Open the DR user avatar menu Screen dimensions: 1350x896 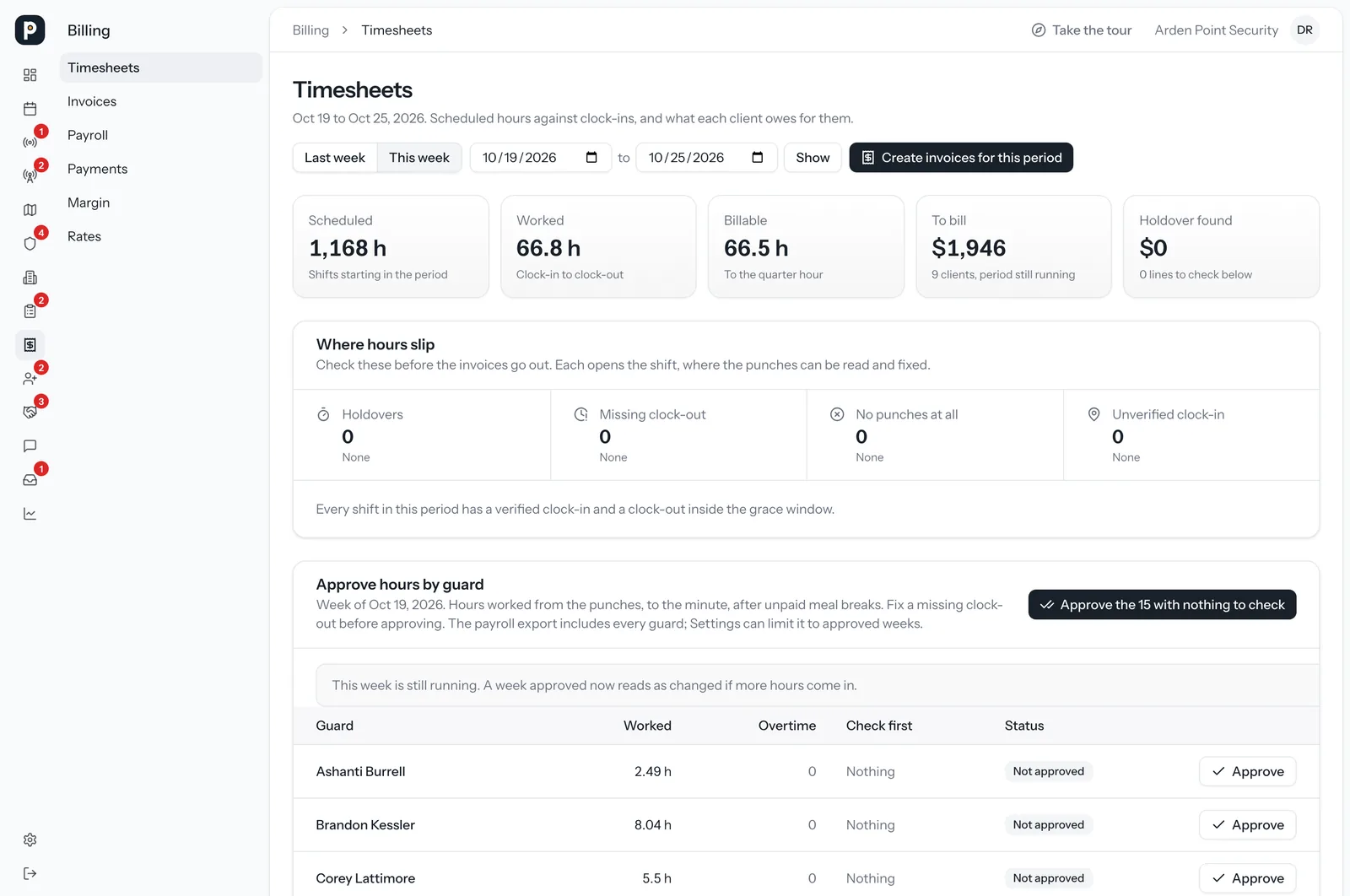(x=1304, y=30)
